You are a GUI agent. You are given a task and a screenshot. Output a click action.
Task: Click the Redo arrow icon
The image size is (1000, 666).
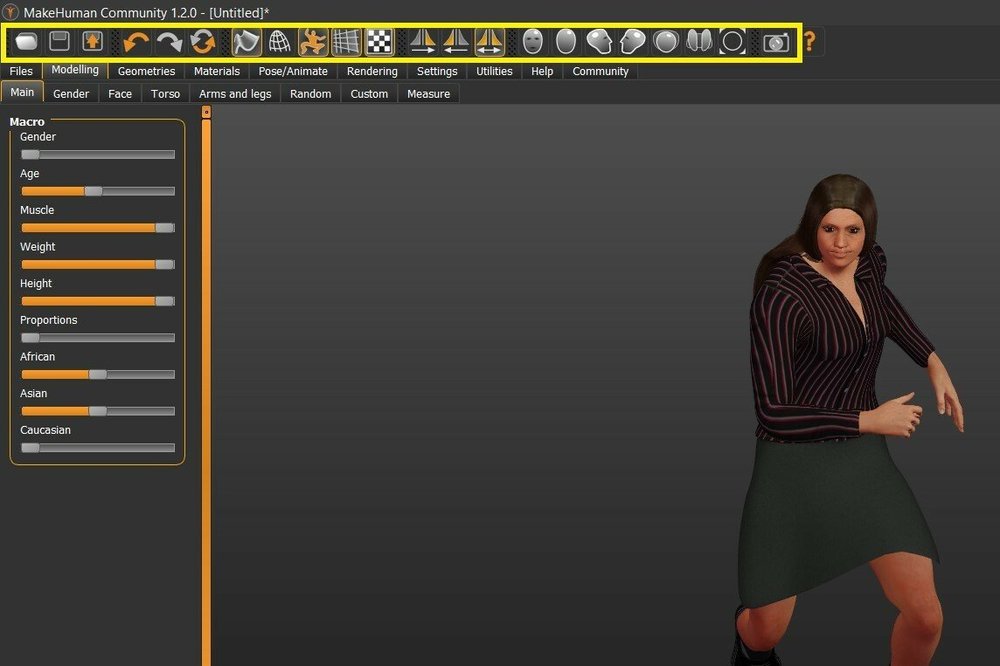coord(170,42)
